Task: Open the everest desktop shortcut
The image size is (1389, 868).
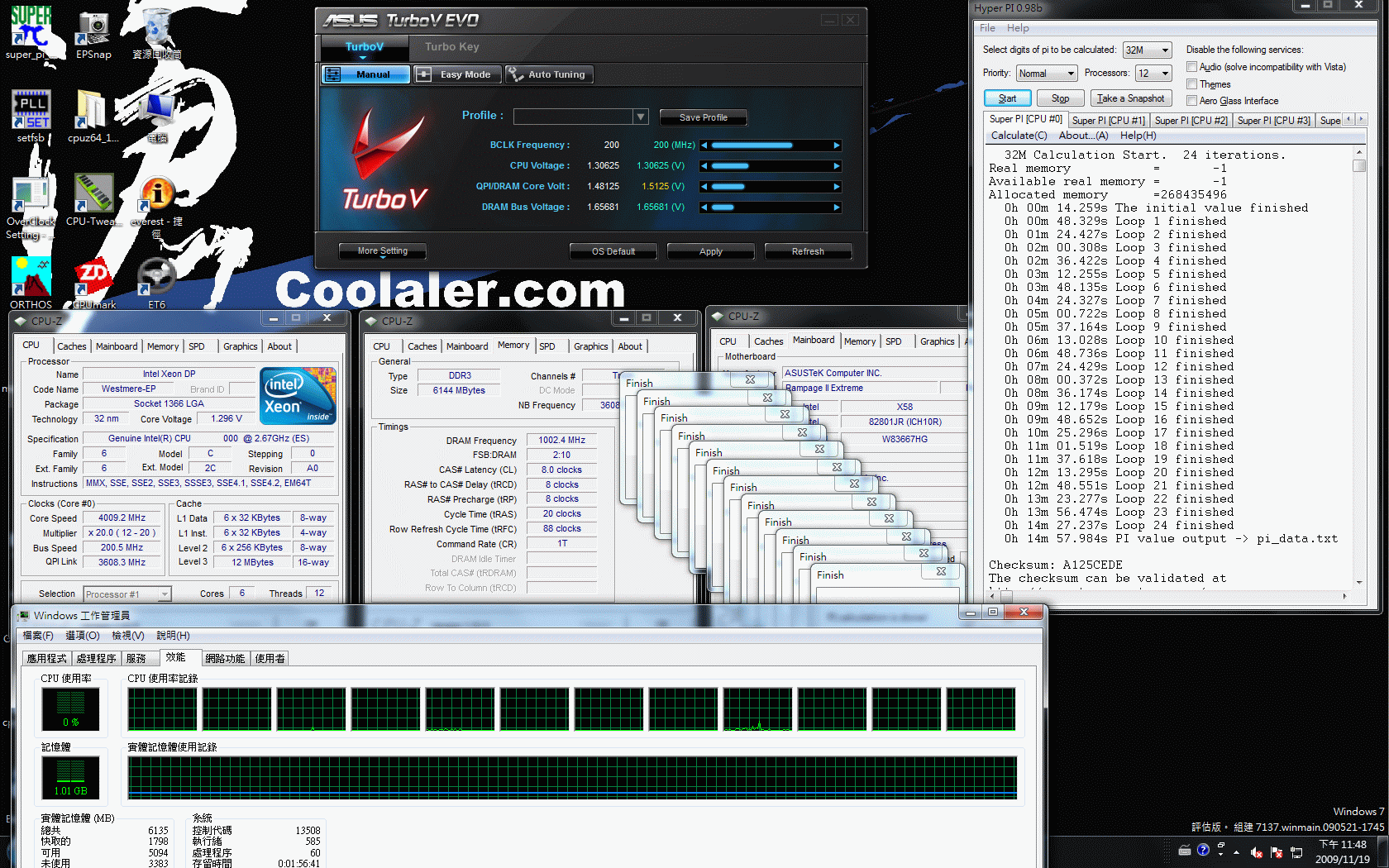Action: coord(156,193)
